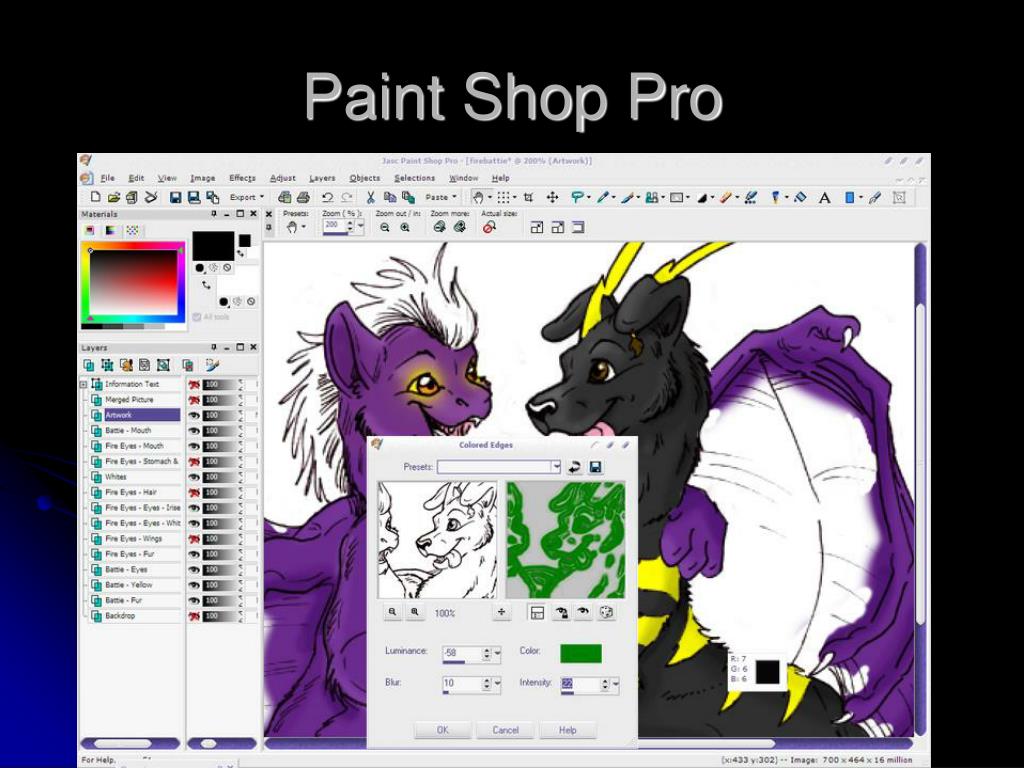Select the Dropper tool
Image resolution: width=1024 pixels, height=768 pixels.
[603, 197]
